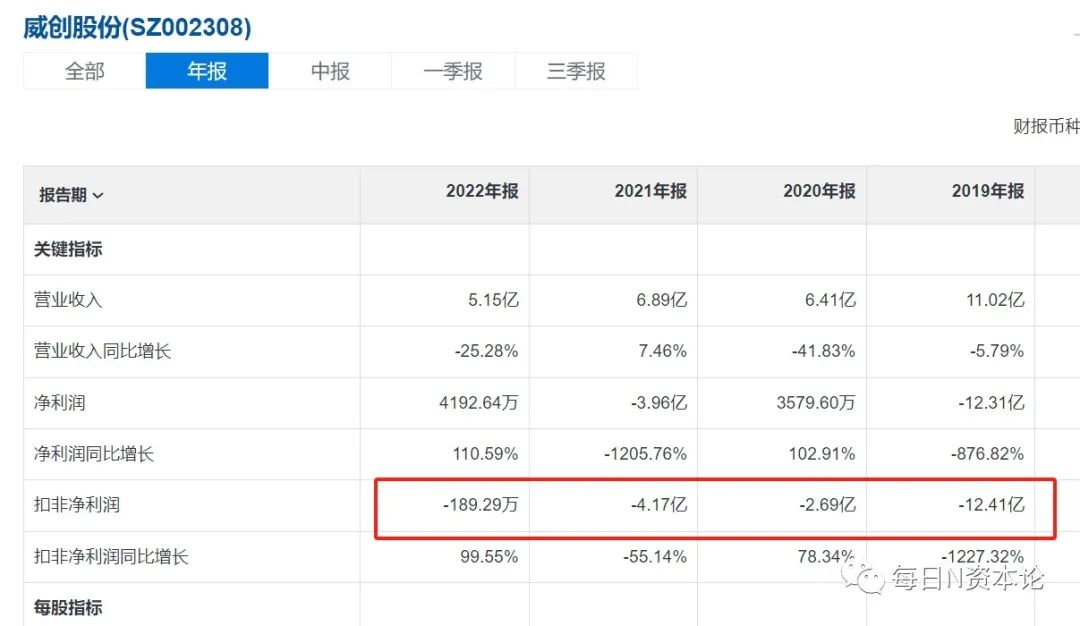
Task: Click the -5.79% growth cell
Action: point(997,351)
